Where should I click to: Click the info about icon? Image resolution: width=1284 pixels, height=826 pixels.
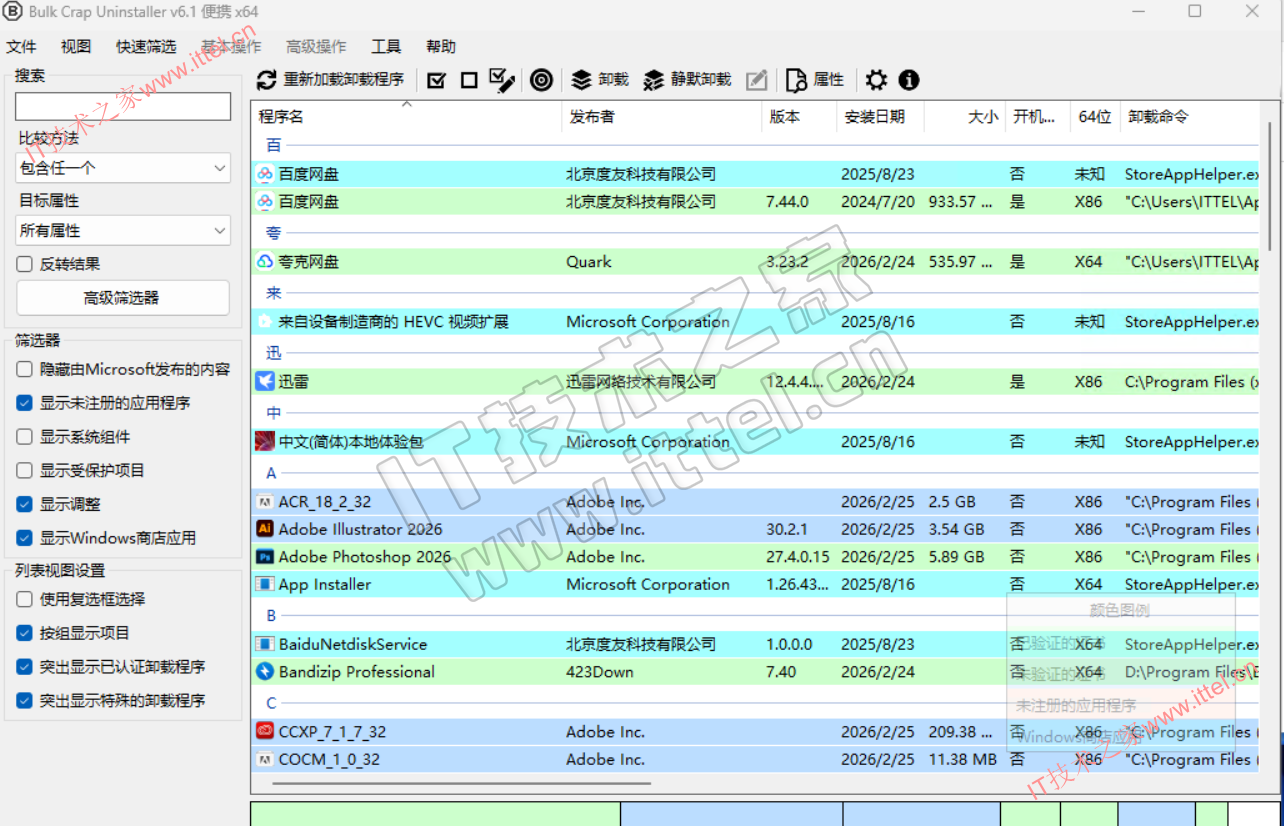[908, 80]
